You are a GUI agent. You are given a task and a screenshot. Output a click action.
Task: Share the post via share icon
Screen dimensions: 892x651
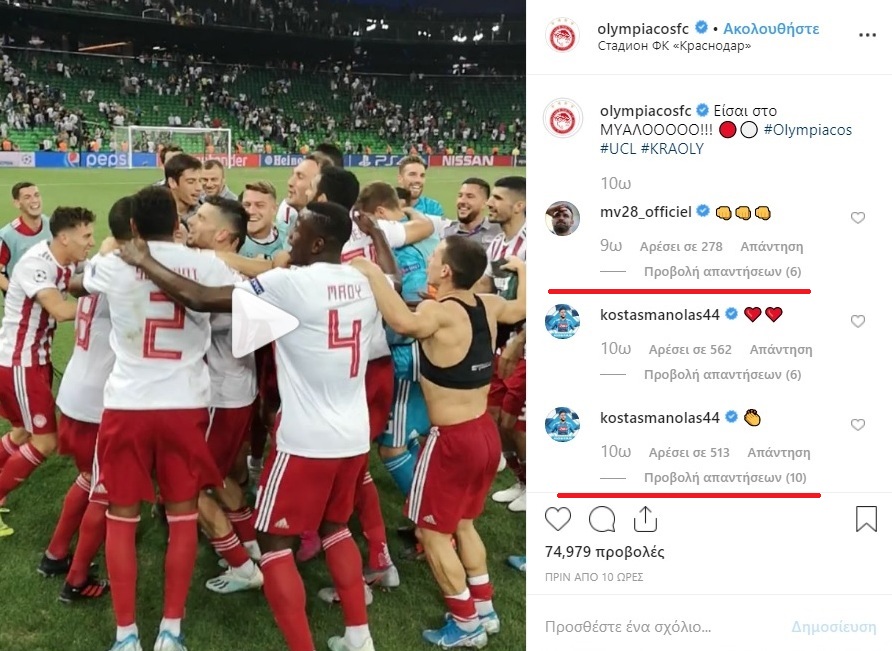[645, 519]
